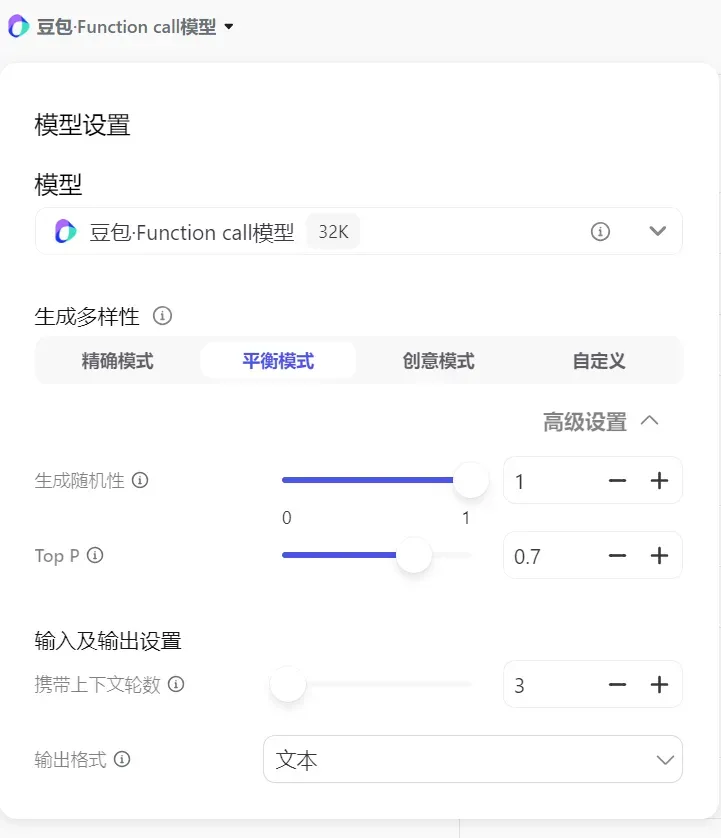Image resolution: width=721 pixels, height=838 pixels.
Task: Decrease 生成随机性 with minus button
Action: (x=617, y=480)
